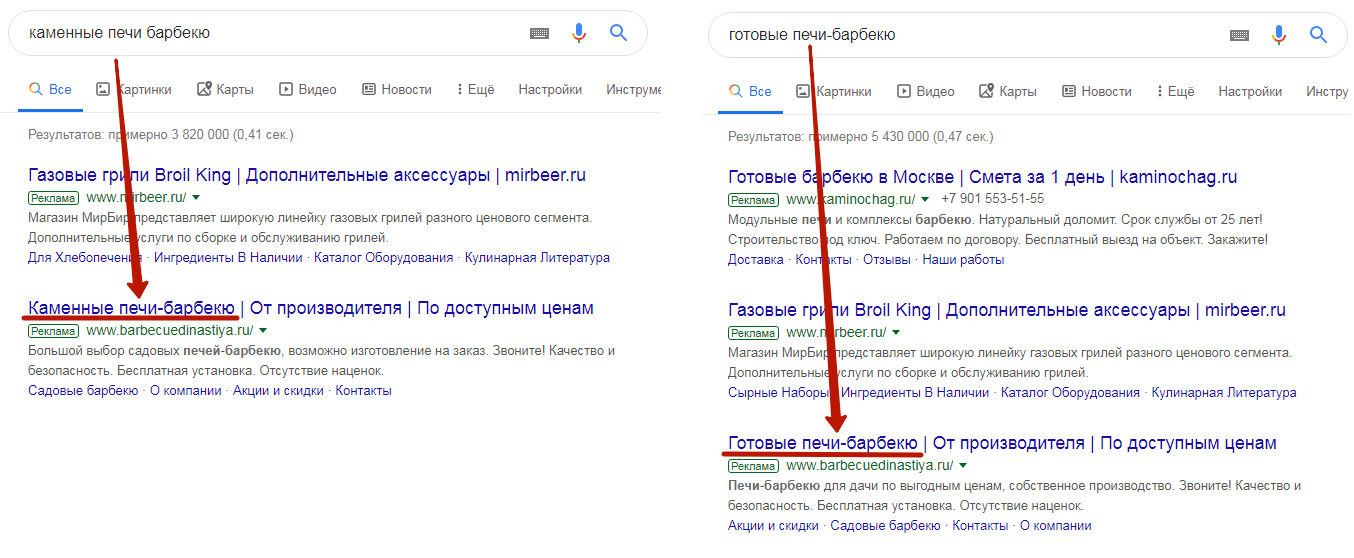This screenshot has width=1354, height=558.
Task: Open 'Картинки' tab in left results
Action: pyautogui.click(x=134, y=89)
